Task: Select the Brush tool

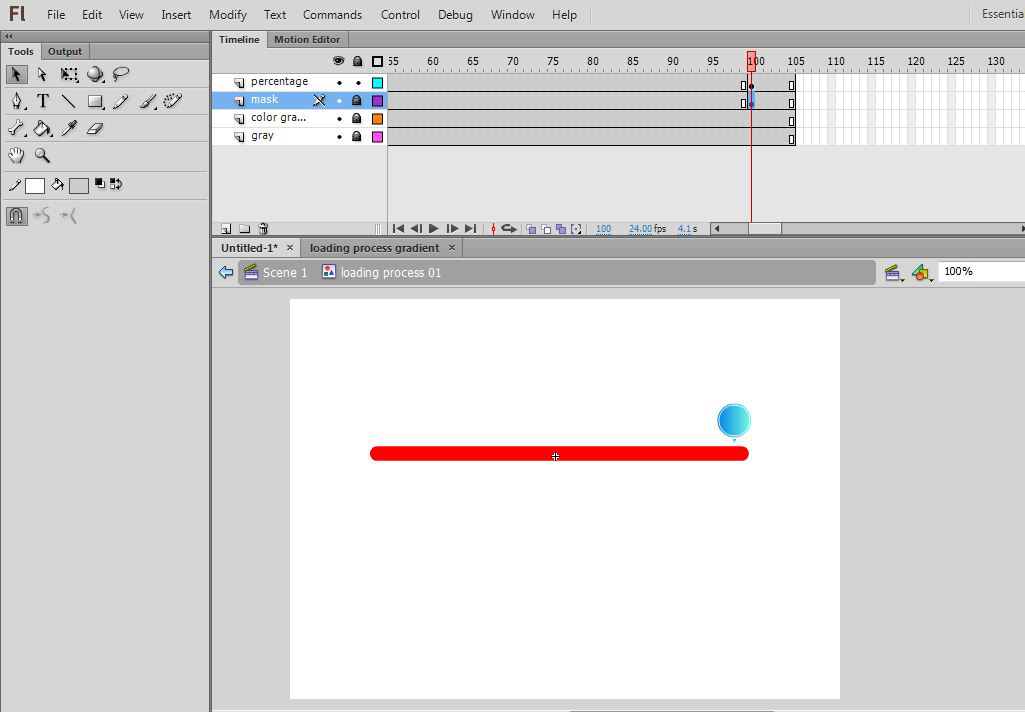Action: [148, 101]
